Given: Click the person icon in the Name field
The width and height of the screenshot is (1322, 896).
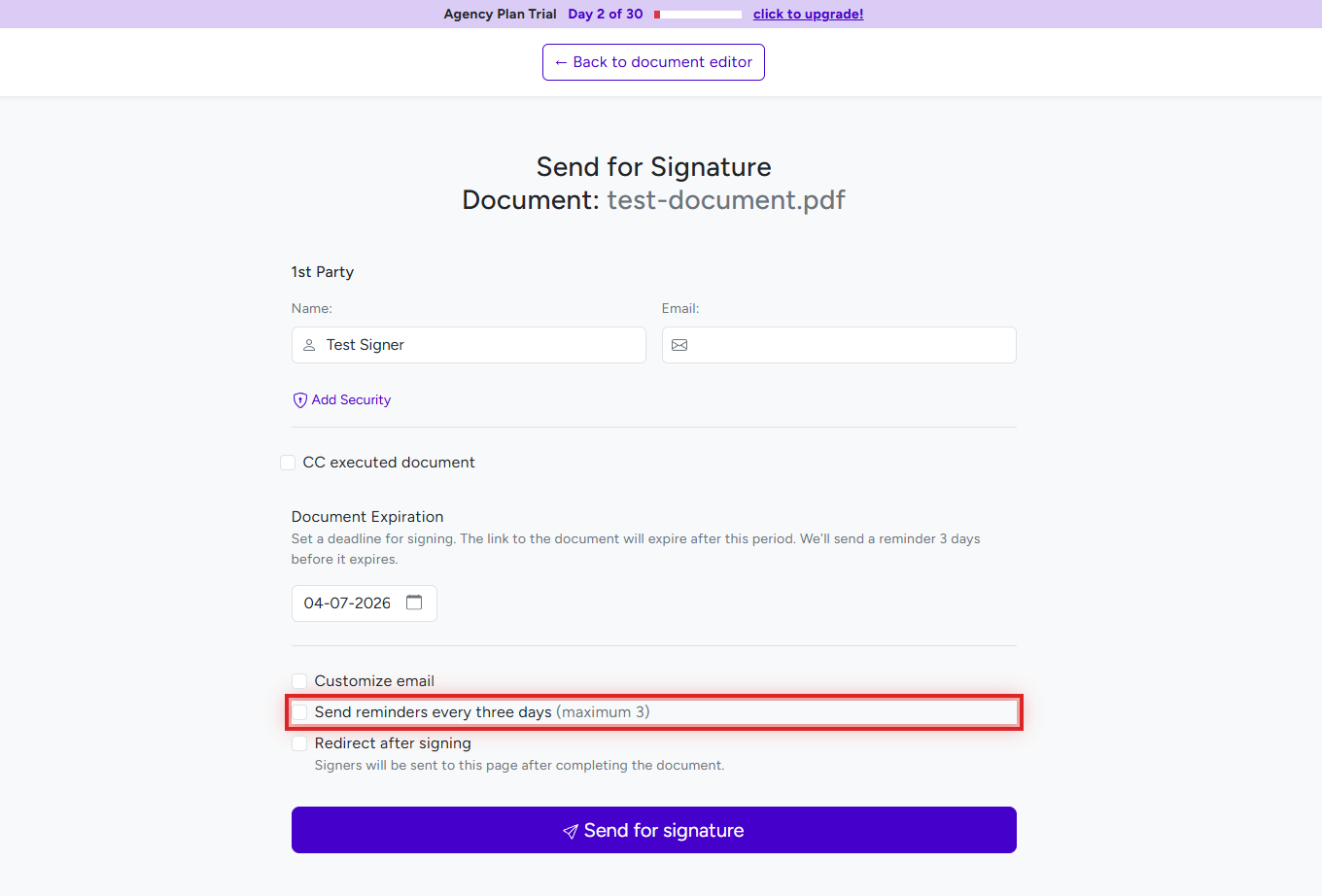Looking at the screenshot, I should (x=309, y=345).
